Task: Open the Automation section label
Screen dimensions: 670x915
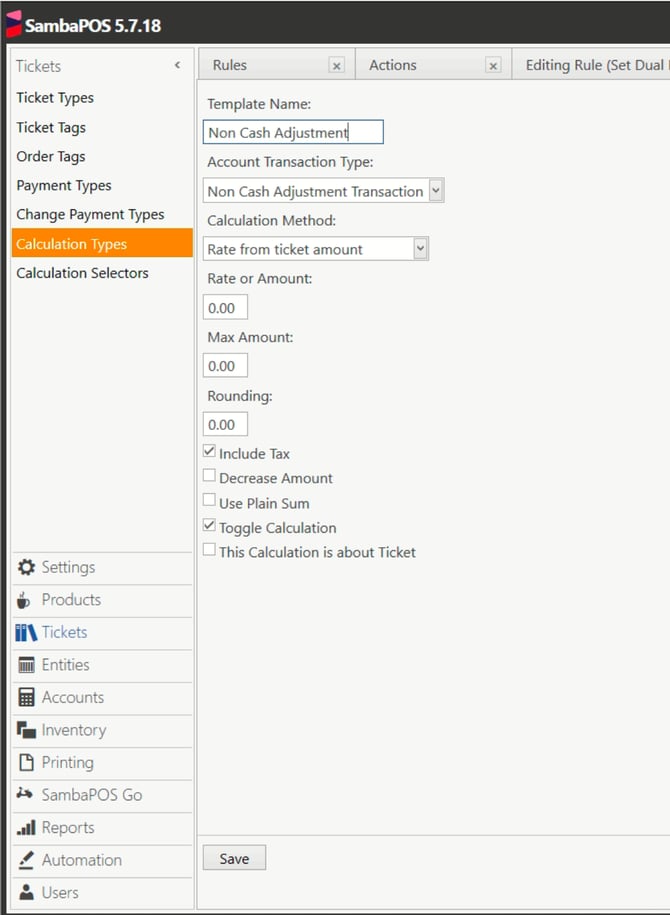Action: (x=82, y=860)
